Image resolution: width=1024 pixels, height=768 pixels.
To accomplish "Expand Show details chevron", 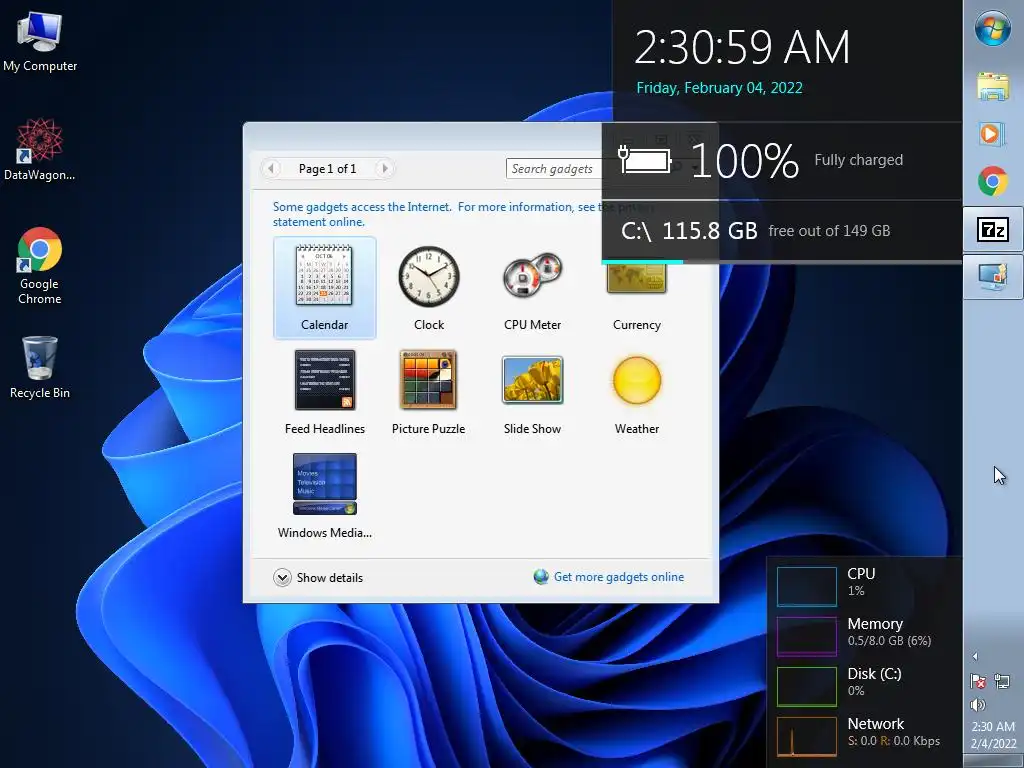I will pos(282,577).
